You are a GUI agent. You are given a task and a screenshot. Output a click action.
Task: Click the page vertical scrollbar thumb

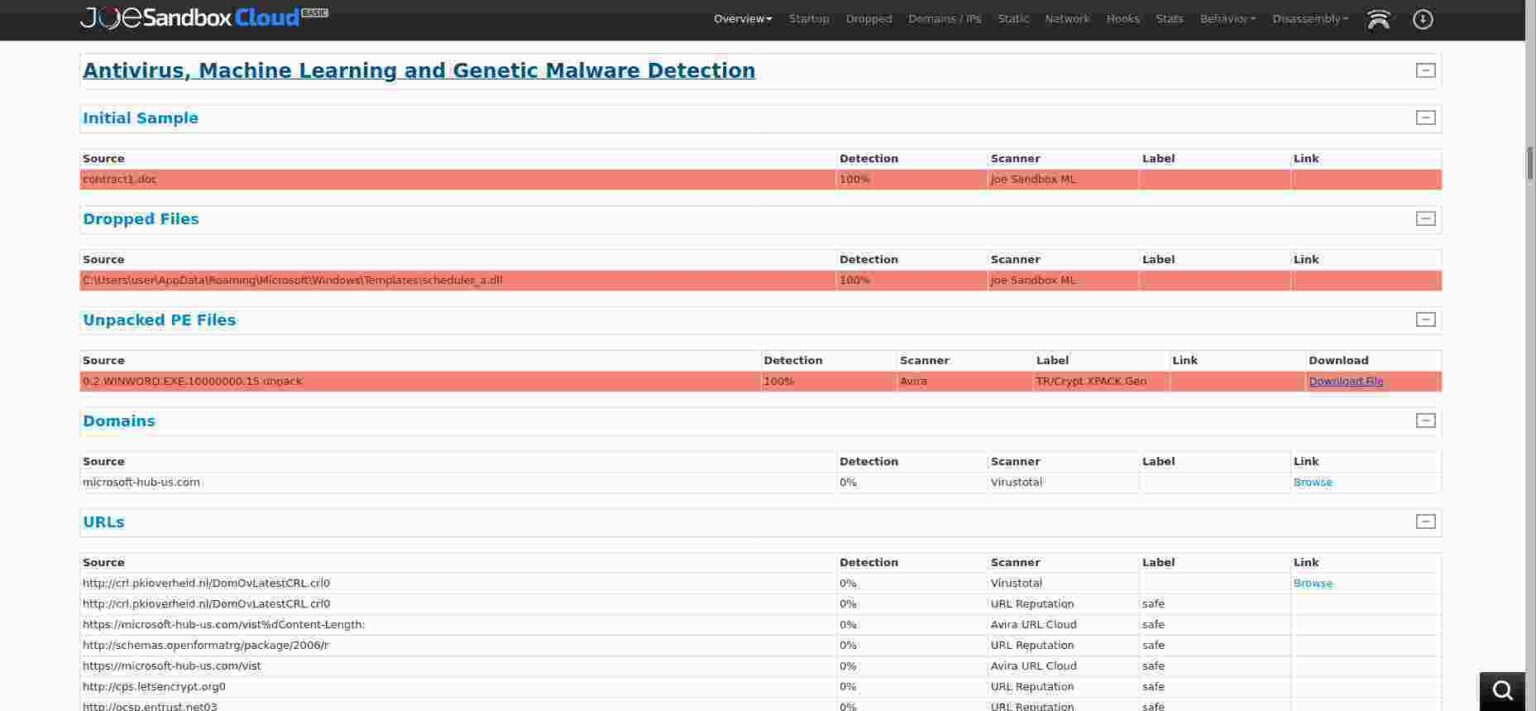(x=1529, y=162)
